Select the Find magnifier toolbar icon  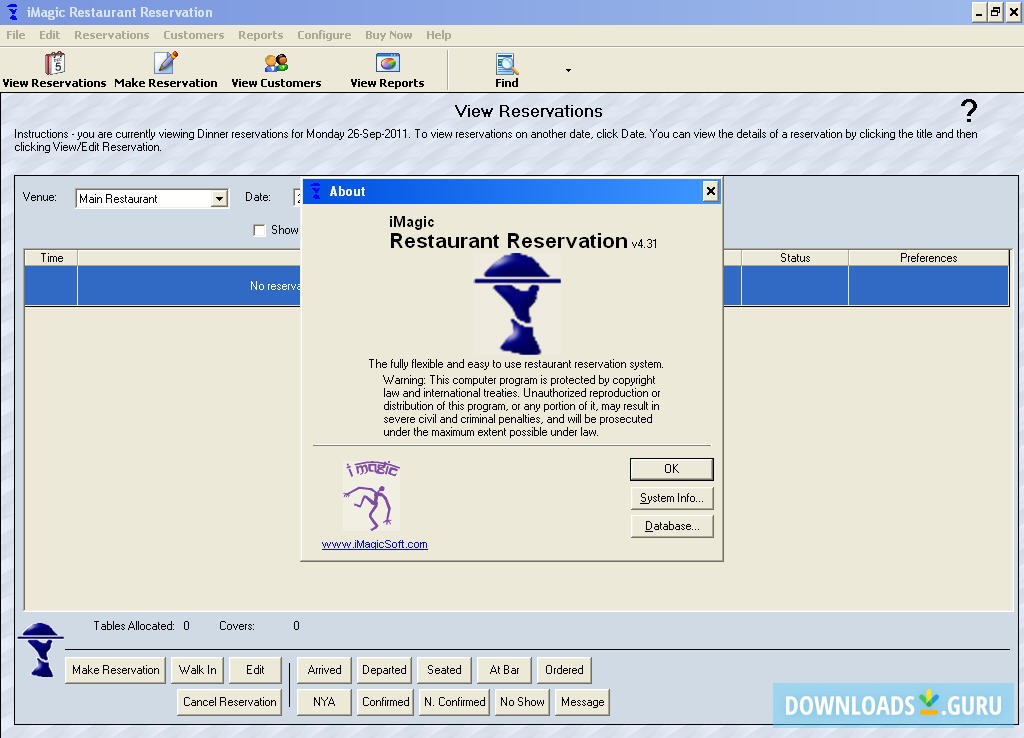505,62
